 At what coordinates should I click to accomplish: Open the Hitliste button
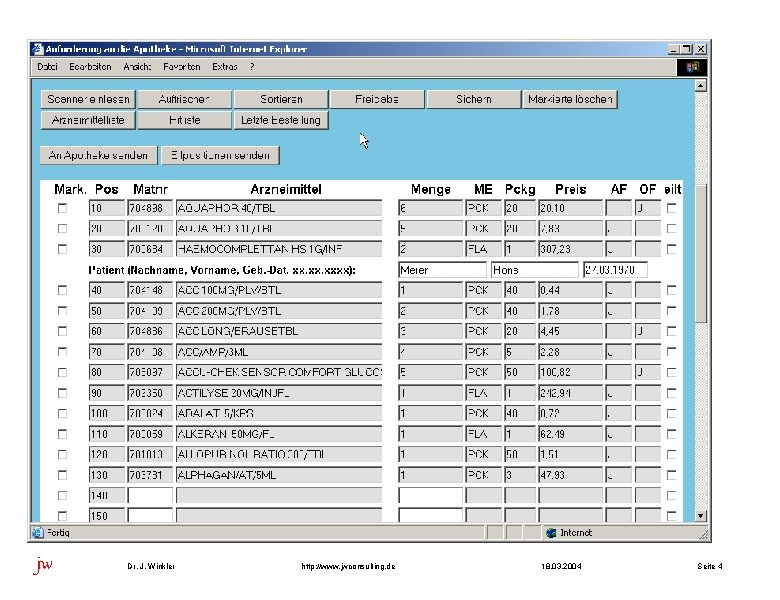[184, 120]
